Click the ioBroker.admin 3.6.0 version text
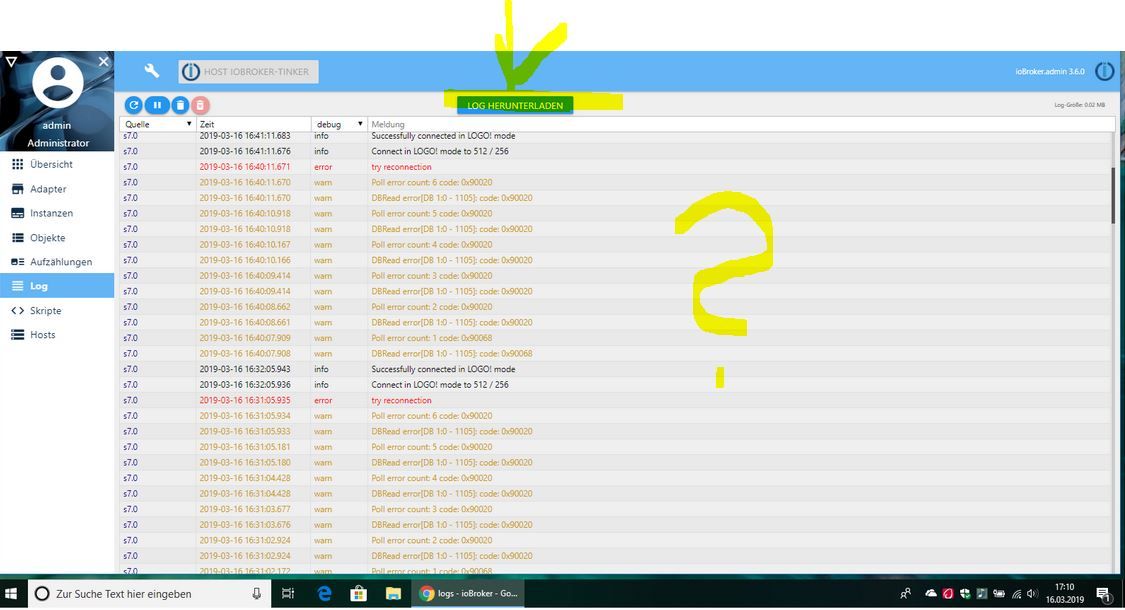Viewport: 1125px width, 610px height. click(x=1050, y=72)
